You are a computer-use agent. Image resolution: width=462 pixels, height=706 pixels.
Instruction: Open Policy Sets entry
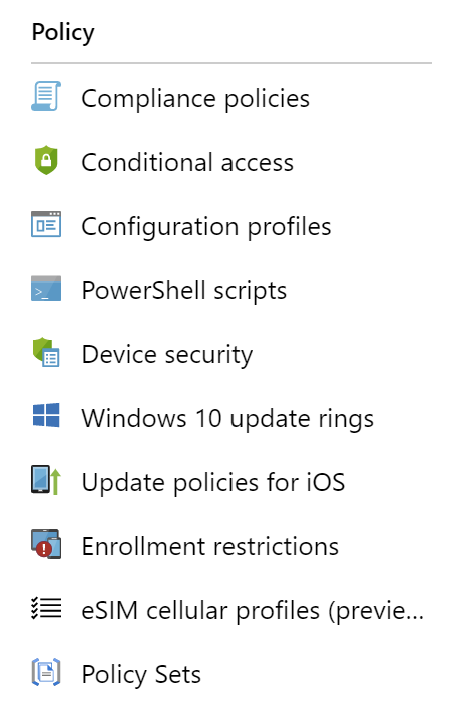(x=141, y=675)
